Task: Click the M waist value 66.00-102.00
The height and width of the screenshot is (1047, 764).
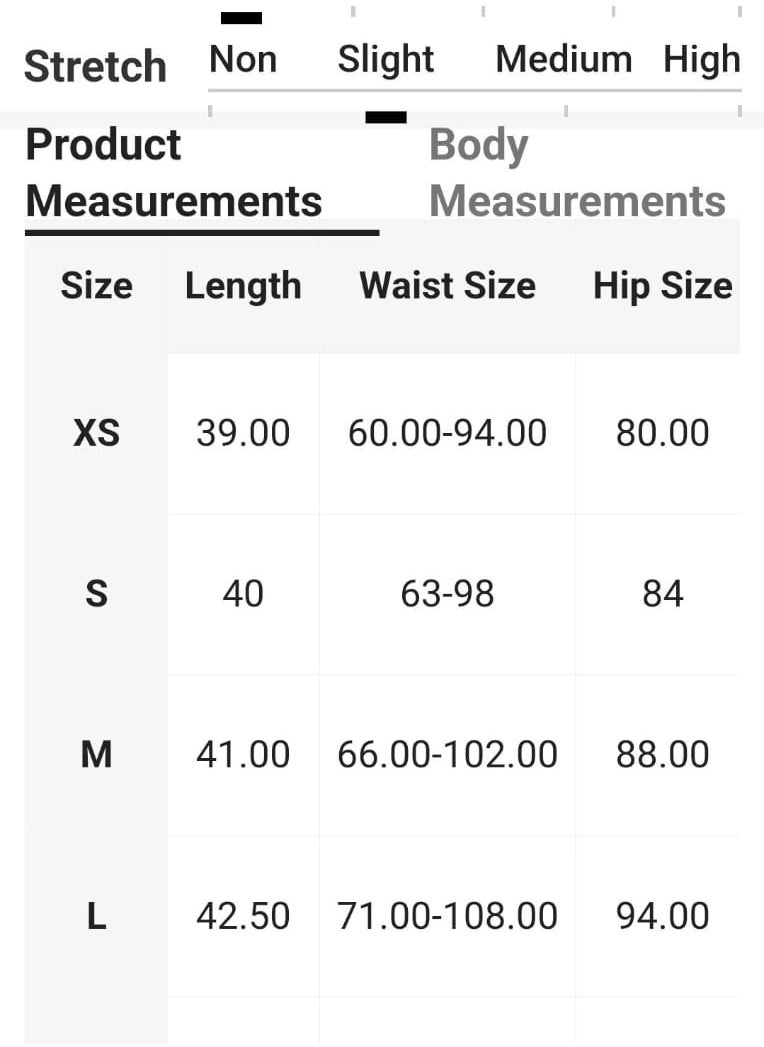Action: point(447,755)
